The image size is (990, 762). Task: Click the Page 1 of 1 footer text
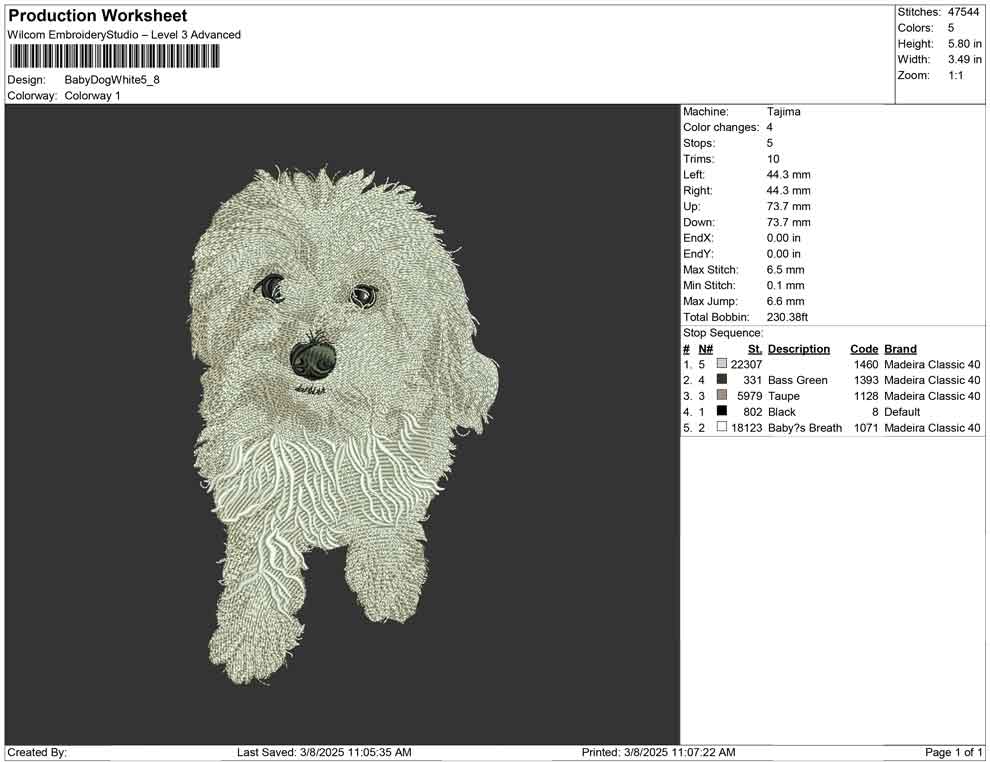(x=954, y=752)
